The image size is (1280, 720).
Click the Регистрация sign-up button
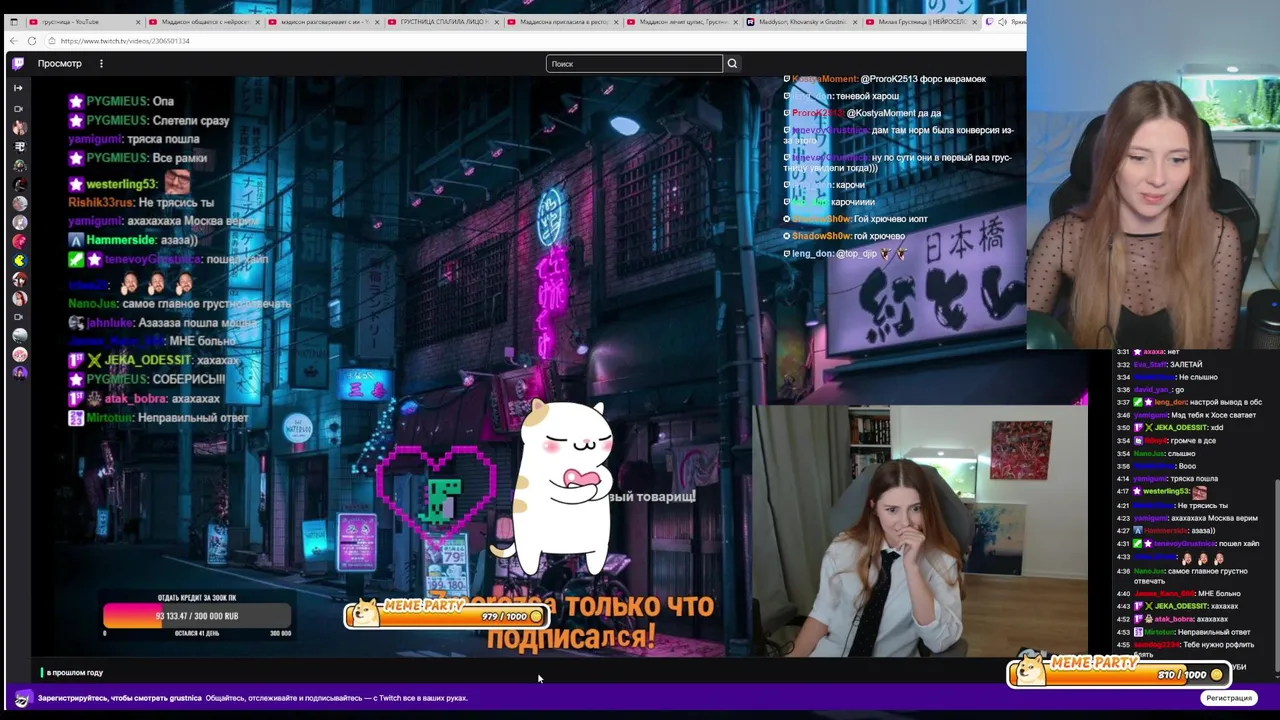1228,698
